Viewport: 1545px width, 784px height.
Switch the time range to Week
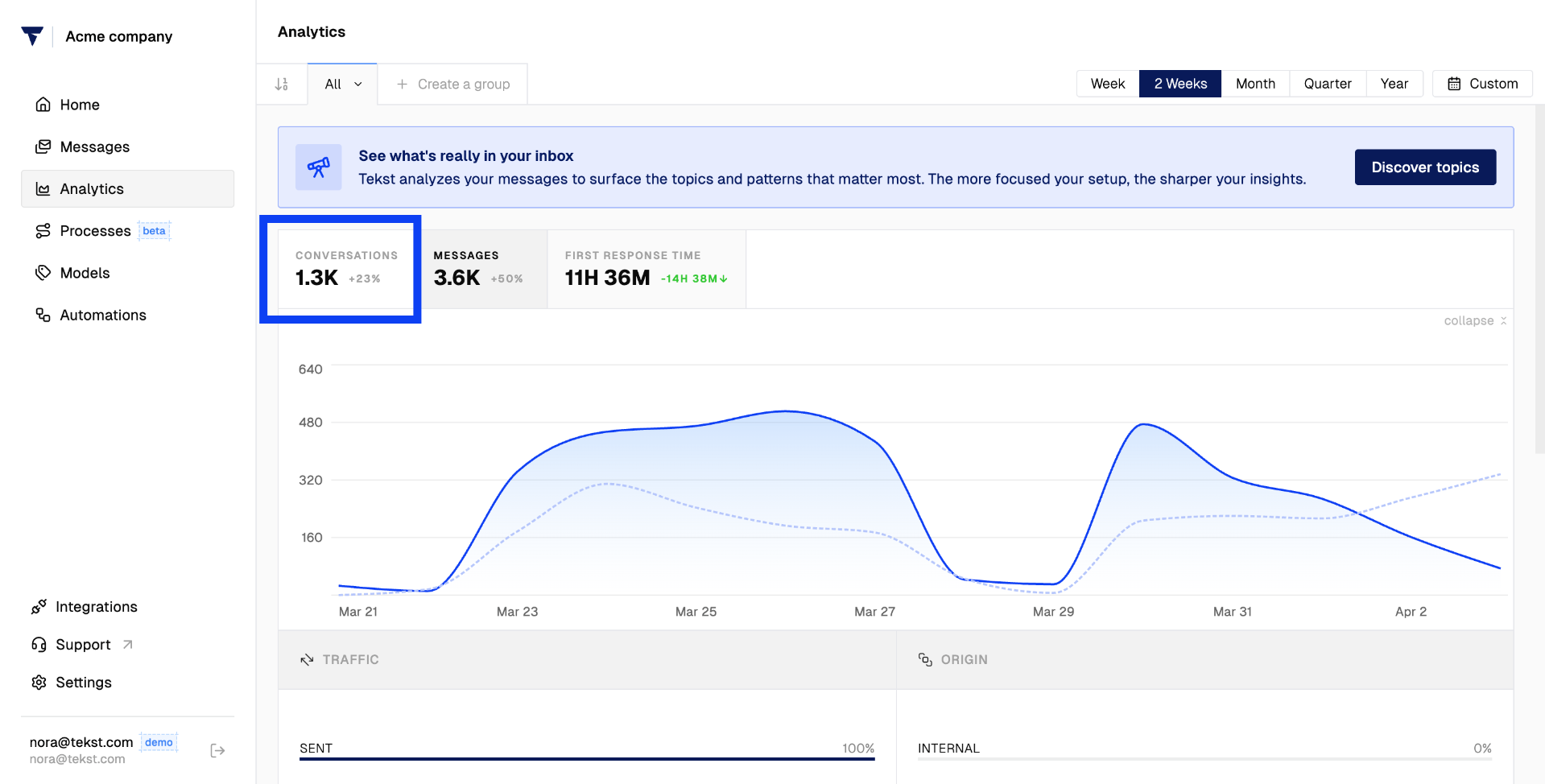pyautogui.click(x=1108, y=84)
